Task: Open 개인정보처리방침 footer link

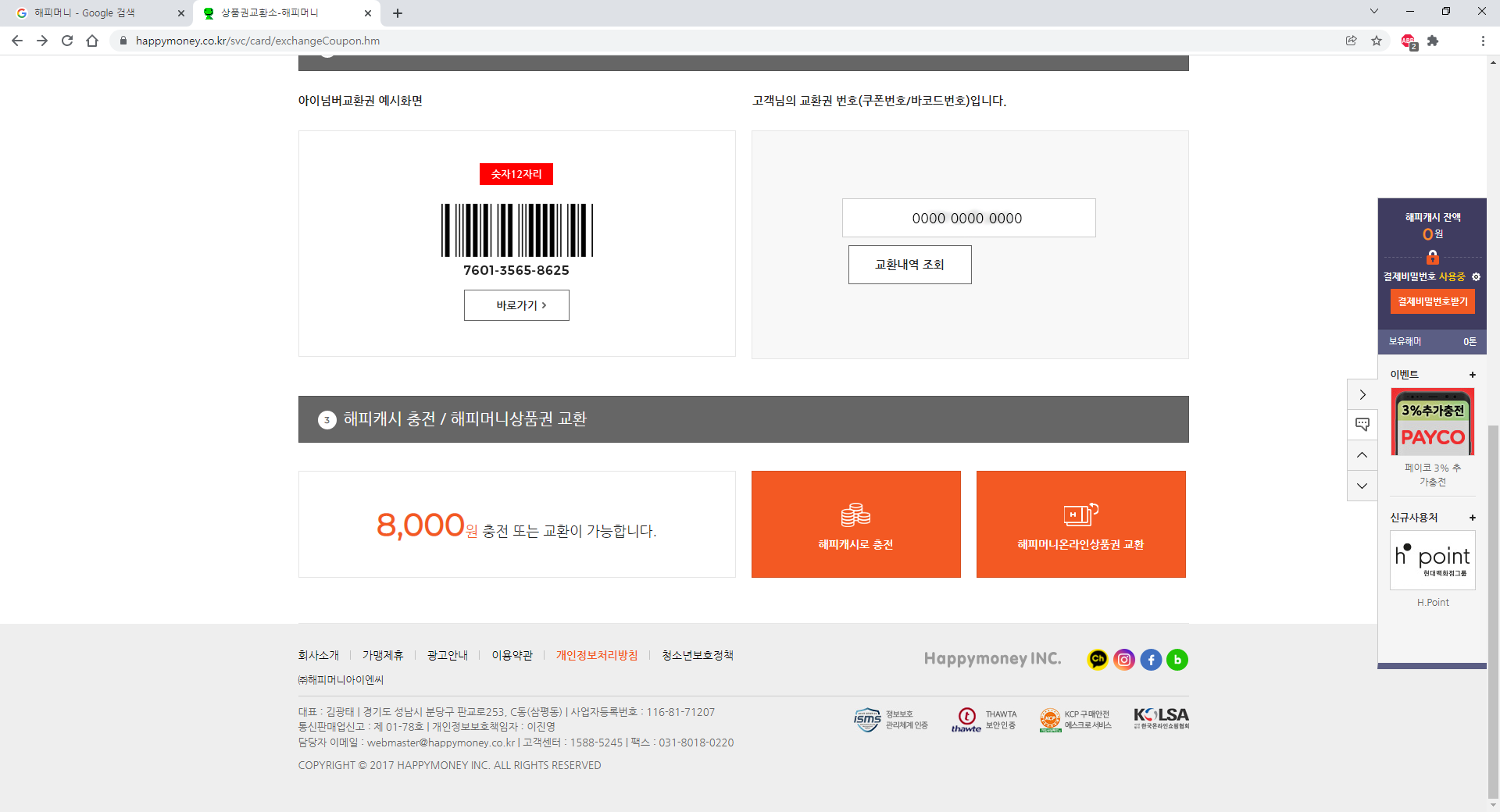Action: pyautogui.click(x=597, y=656)
